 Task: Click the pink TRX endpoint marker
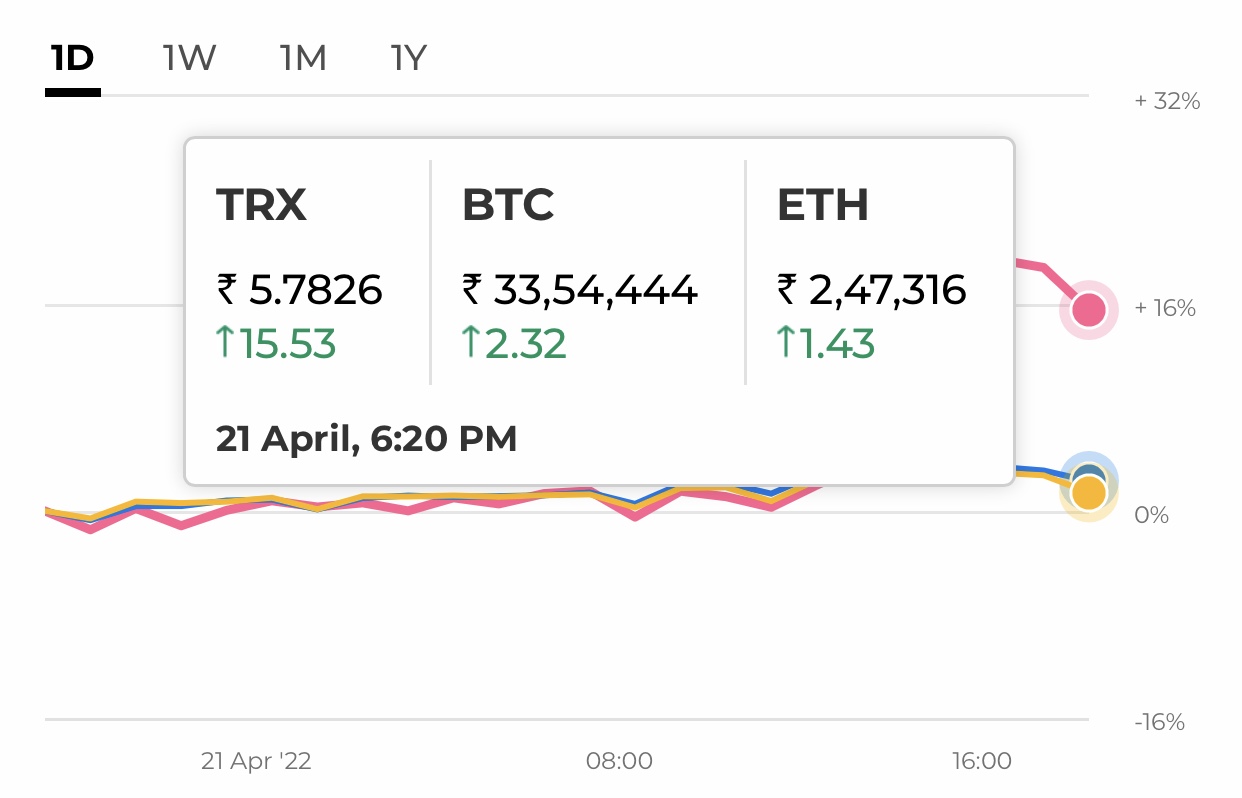[1088, 310]
